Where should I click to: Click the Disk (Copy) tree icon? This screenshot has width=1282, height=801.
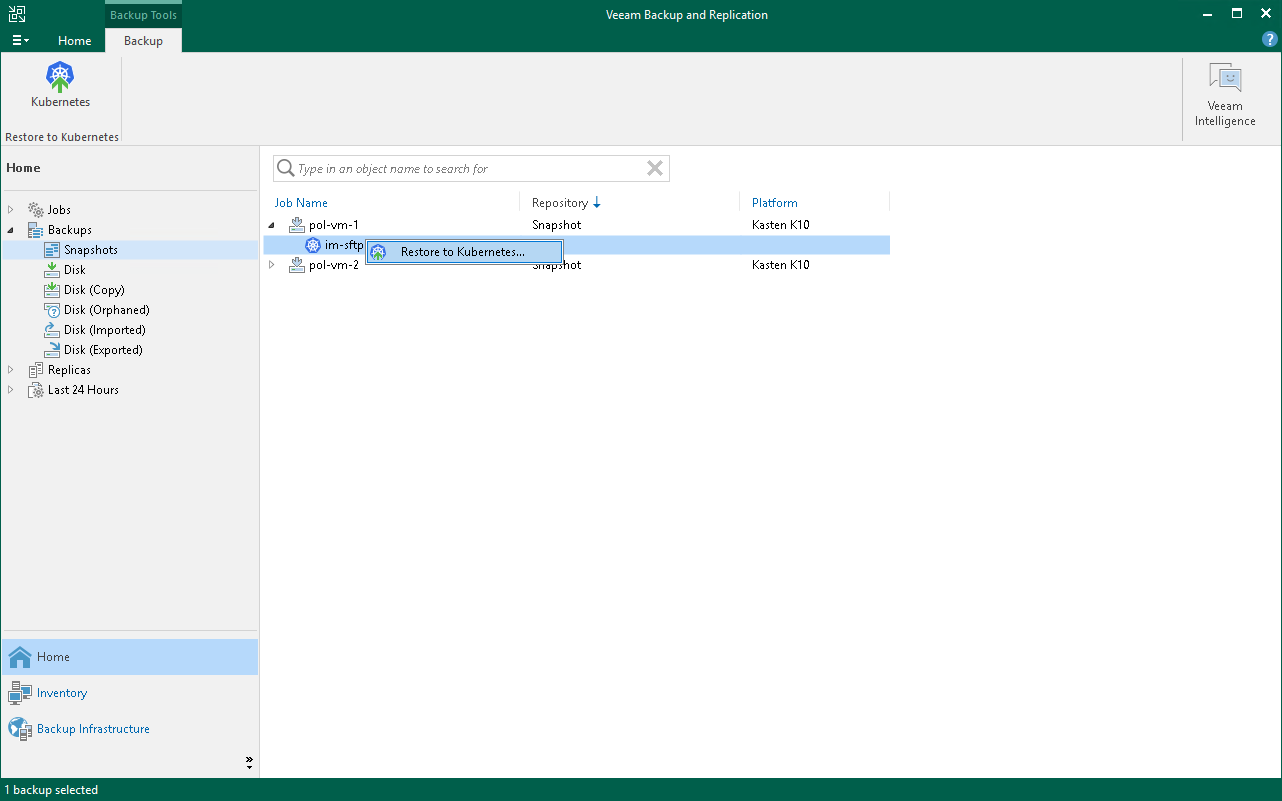52,290
